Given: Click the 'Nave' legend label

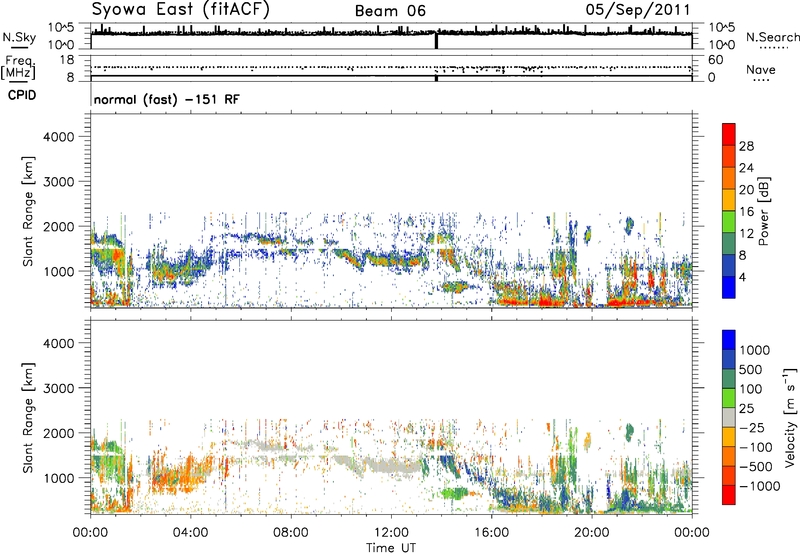Looking at the screenshot, I should (761, 69).
